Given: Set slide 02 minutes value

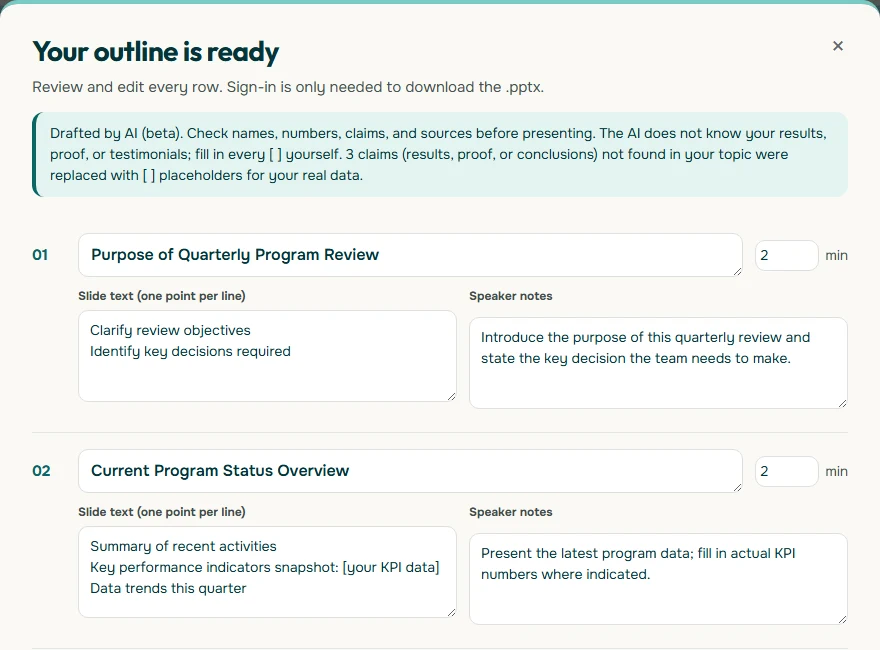Looking at the screenshot, I should coord(786,472).
